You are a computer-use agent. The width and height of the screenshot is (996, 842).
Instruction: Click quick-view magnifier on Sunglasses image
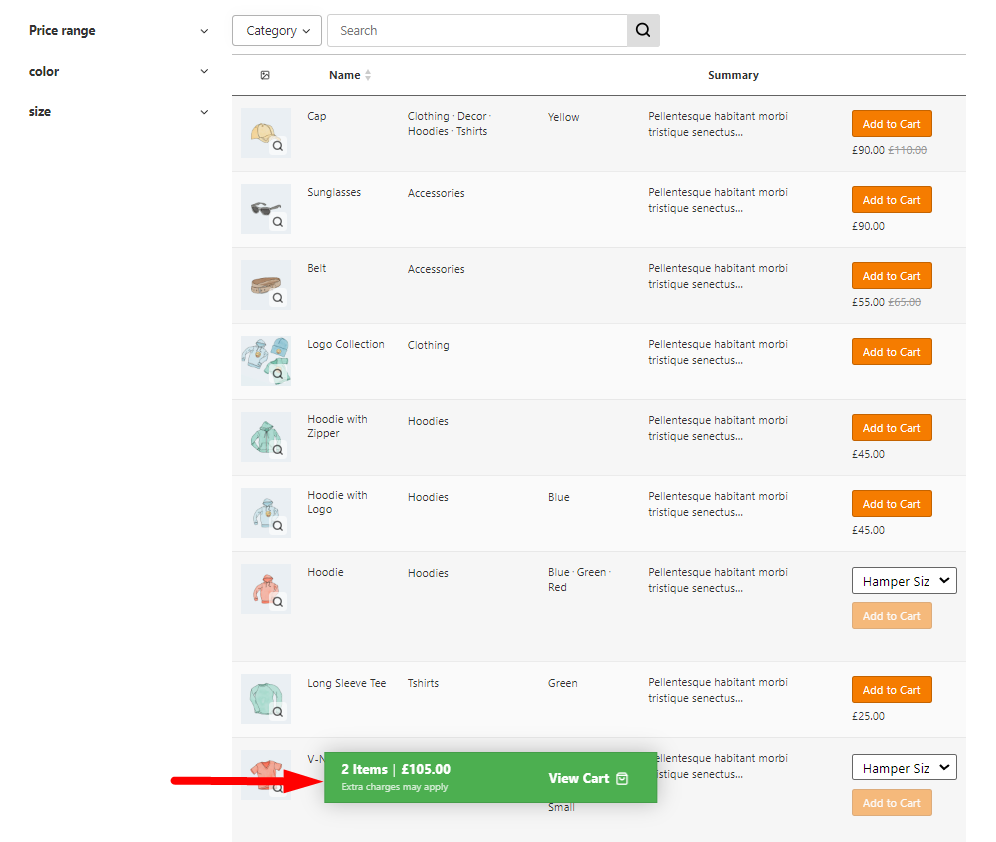[278, 222]
